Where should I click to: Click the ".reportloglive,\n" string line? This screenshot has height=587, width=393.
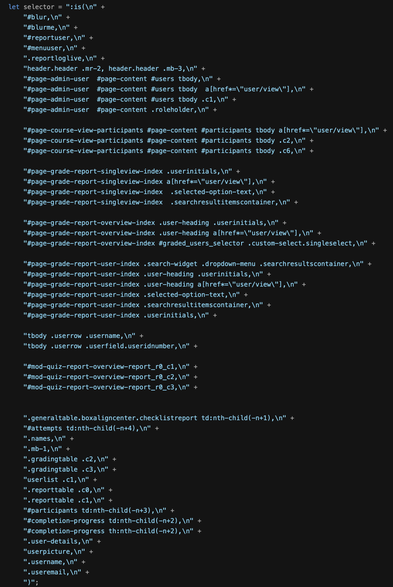pyautogui.click(x=64, y=58)
